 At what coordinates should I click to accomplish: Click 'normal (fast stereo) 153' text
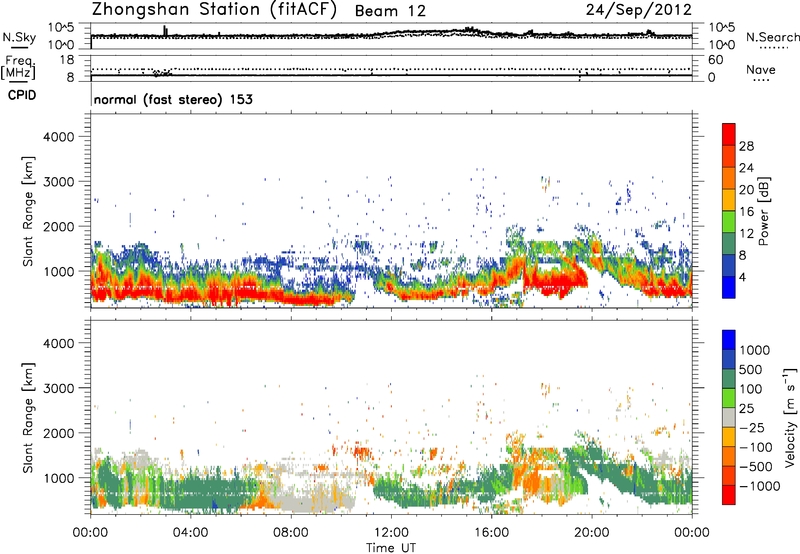(x=173, y=99)
